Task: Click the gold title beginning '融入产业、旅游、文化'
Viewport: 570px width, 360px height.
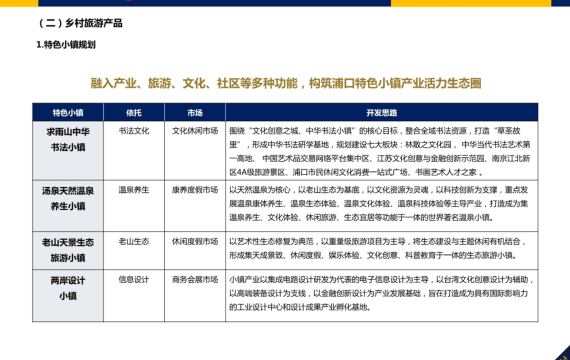Action: click(x=286, y=83)
